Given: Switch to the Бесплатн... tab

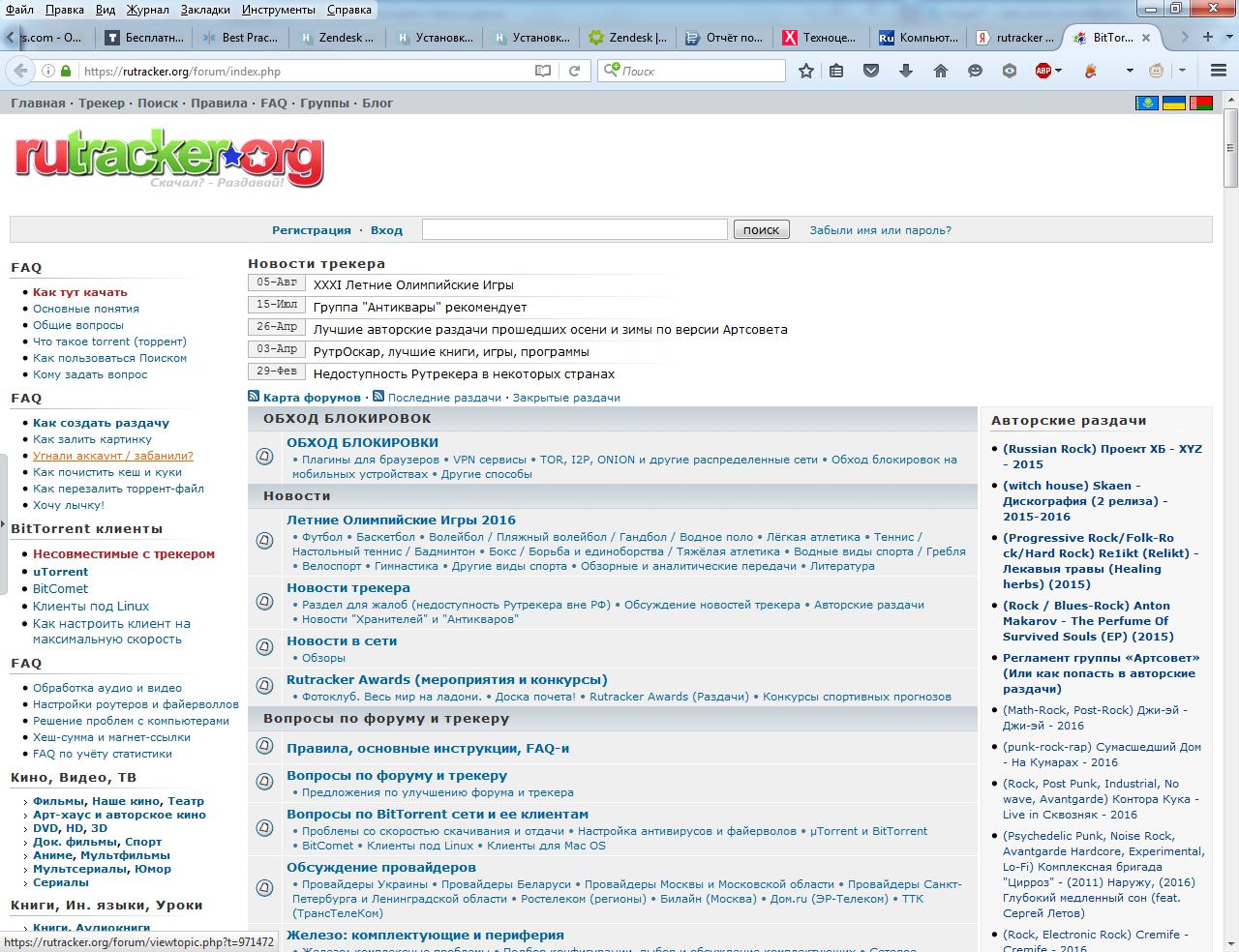Looking at the screenshot, I should [x=141, y=38].
